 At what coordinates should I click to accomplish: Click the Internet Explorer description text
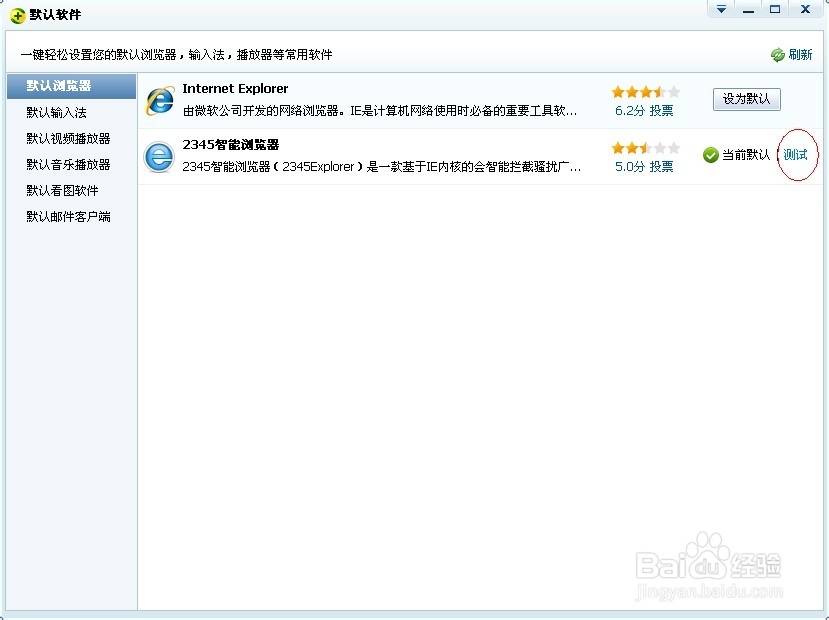click(x=380, y=111)
